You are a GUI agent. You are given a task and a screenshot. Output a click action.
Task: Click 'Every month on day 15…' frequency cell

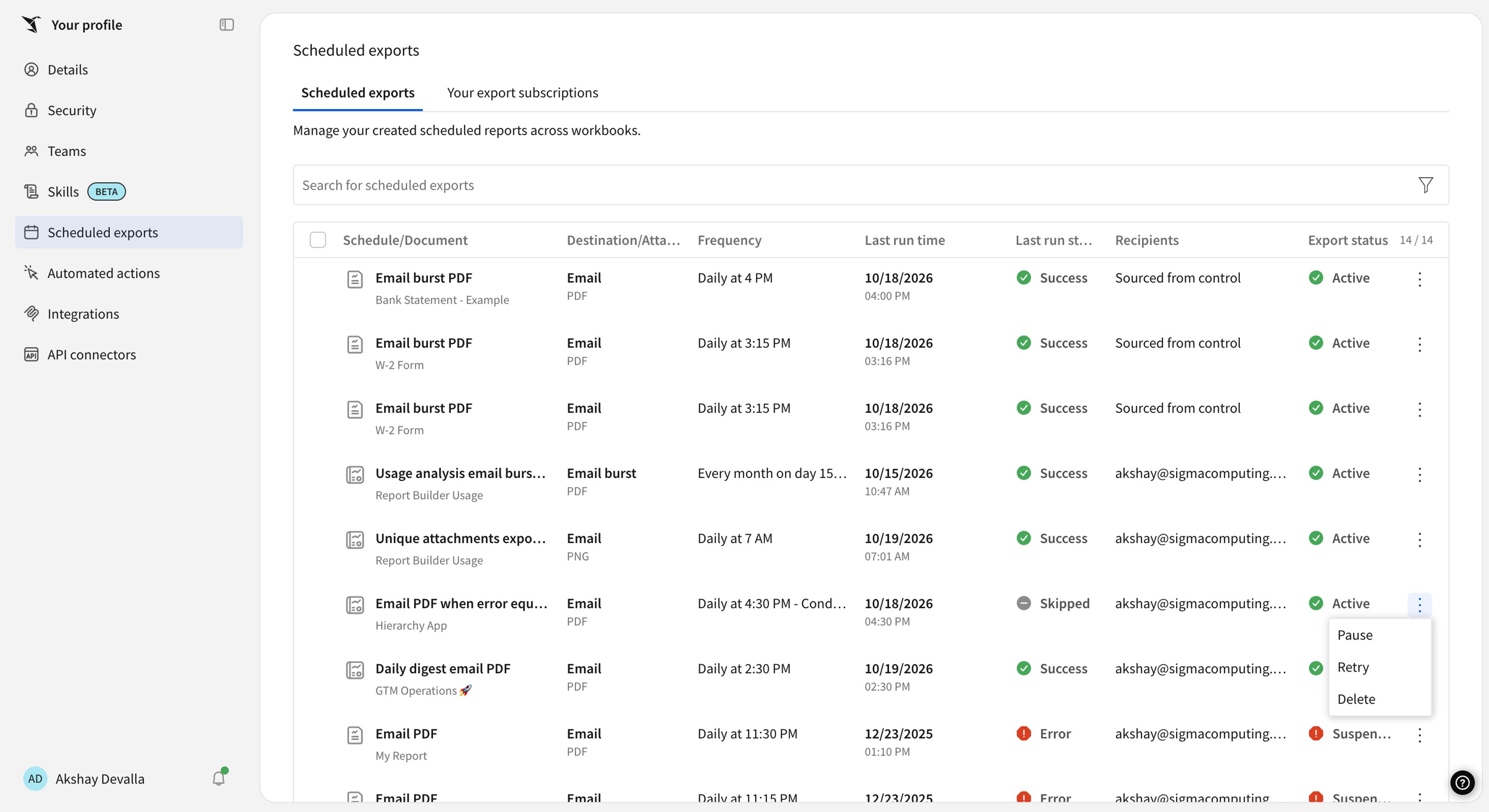click(x=772, y=473)
